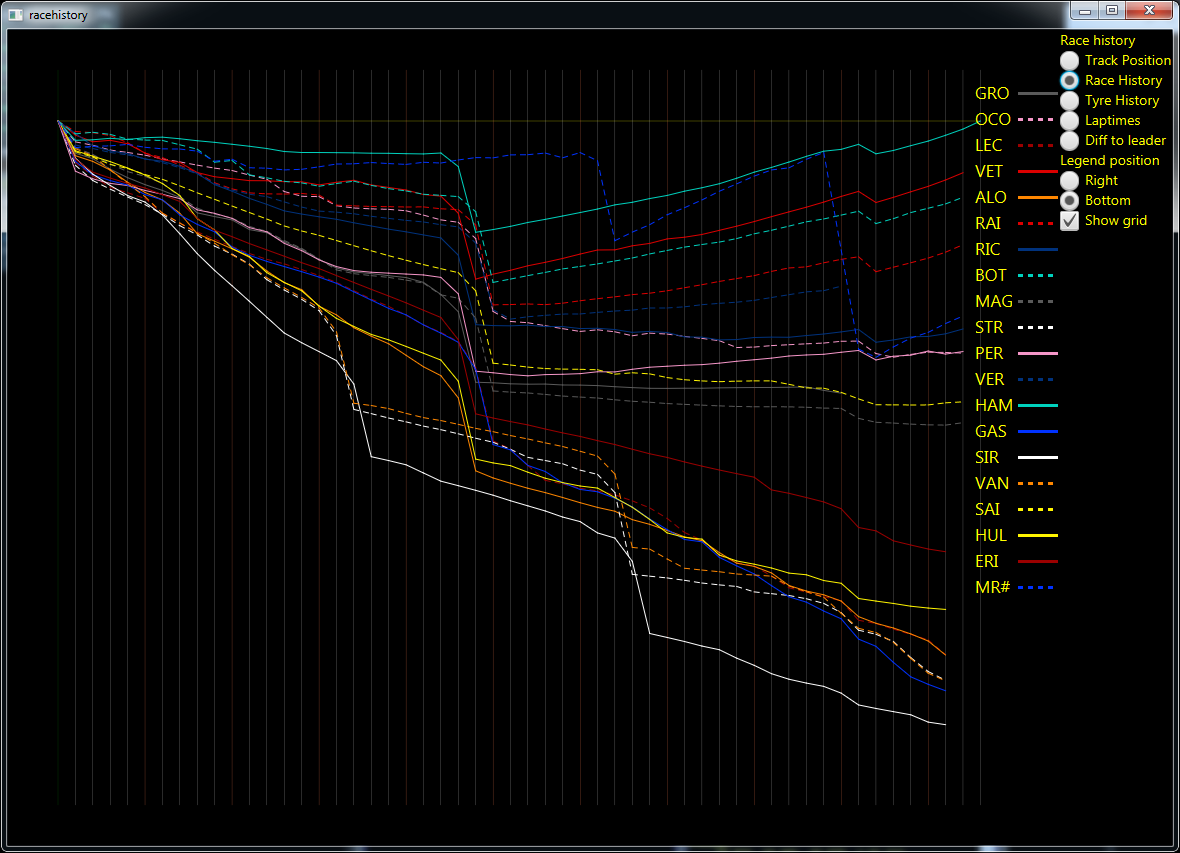Enable Diff to leader mode

coord(1069,140)
